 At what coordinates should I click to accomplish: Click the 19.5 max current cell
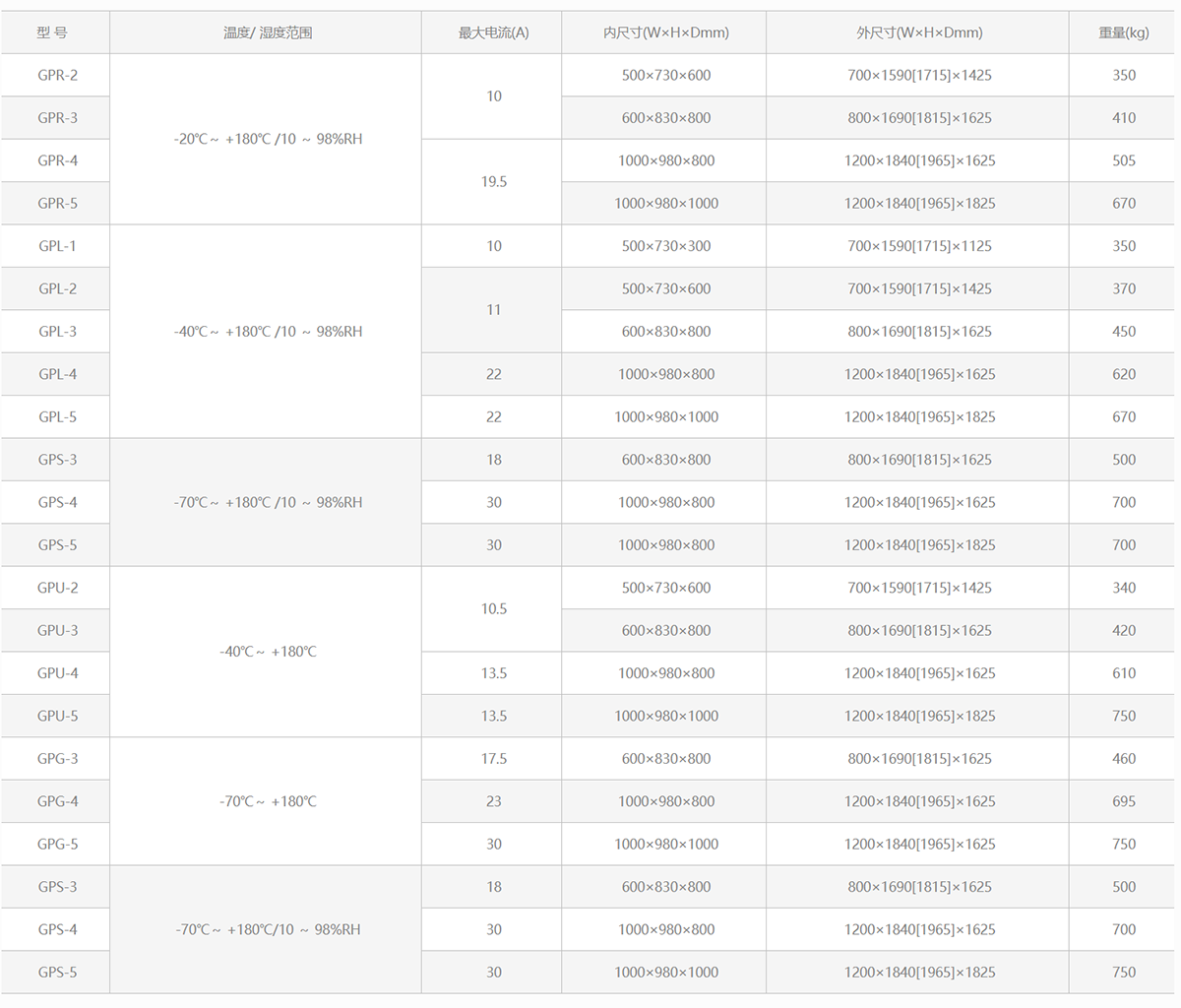(493, 182)
